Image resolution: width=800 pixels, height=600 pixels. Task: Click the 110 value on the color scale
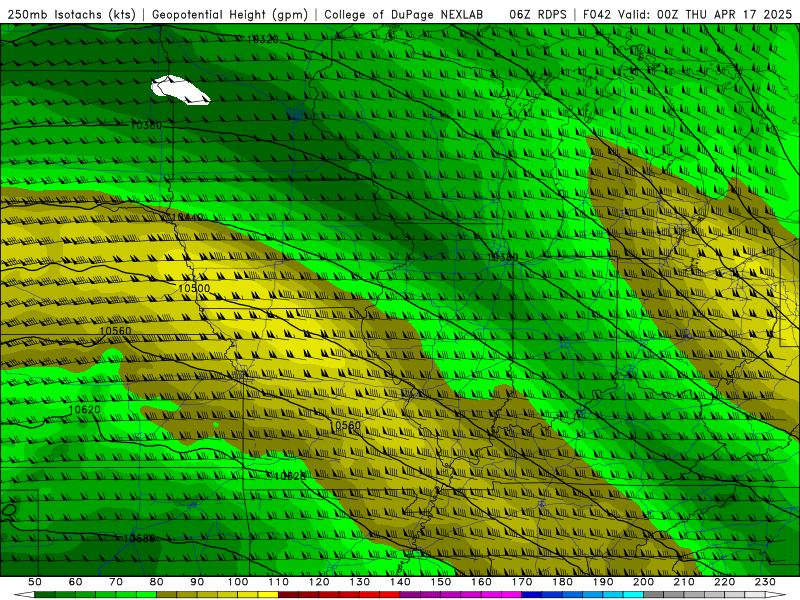pos(279,582)
